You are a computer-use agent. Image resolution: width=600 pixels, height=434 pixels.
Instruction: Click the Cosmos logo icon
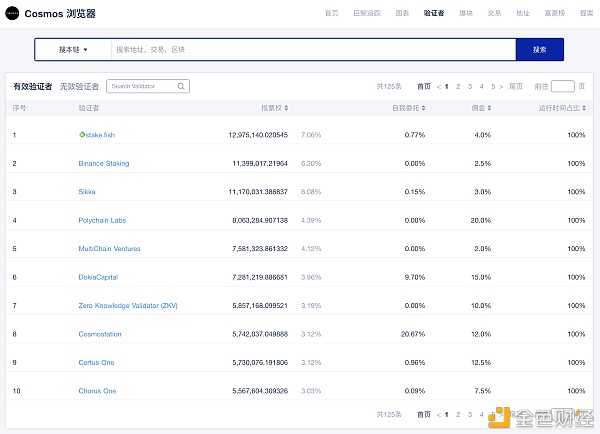(12, 13)
